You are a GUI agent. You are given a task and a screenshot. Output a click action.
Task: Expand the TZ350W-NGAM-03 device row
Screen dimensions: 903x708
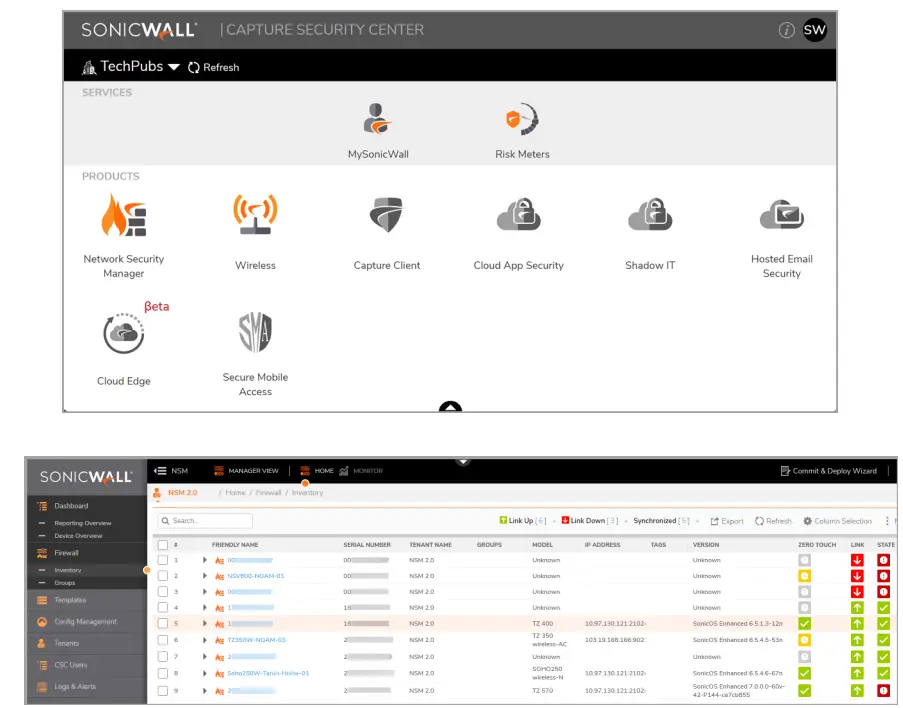(204, 639)
